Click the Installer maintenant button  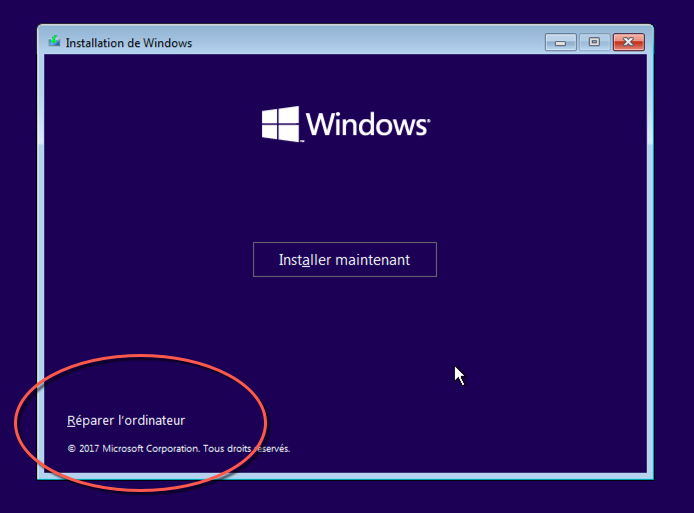point(345,259)
